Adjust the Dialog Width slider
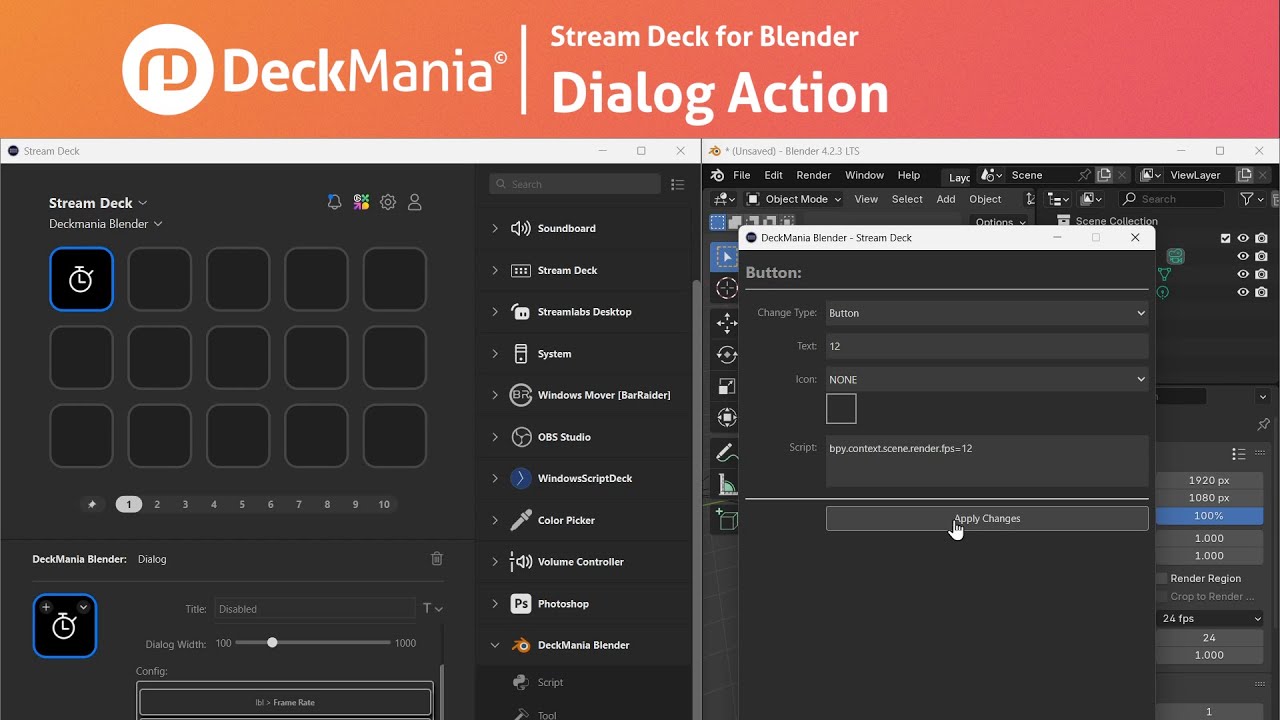This screenshot has height=720, width=1280. point(272,643)
